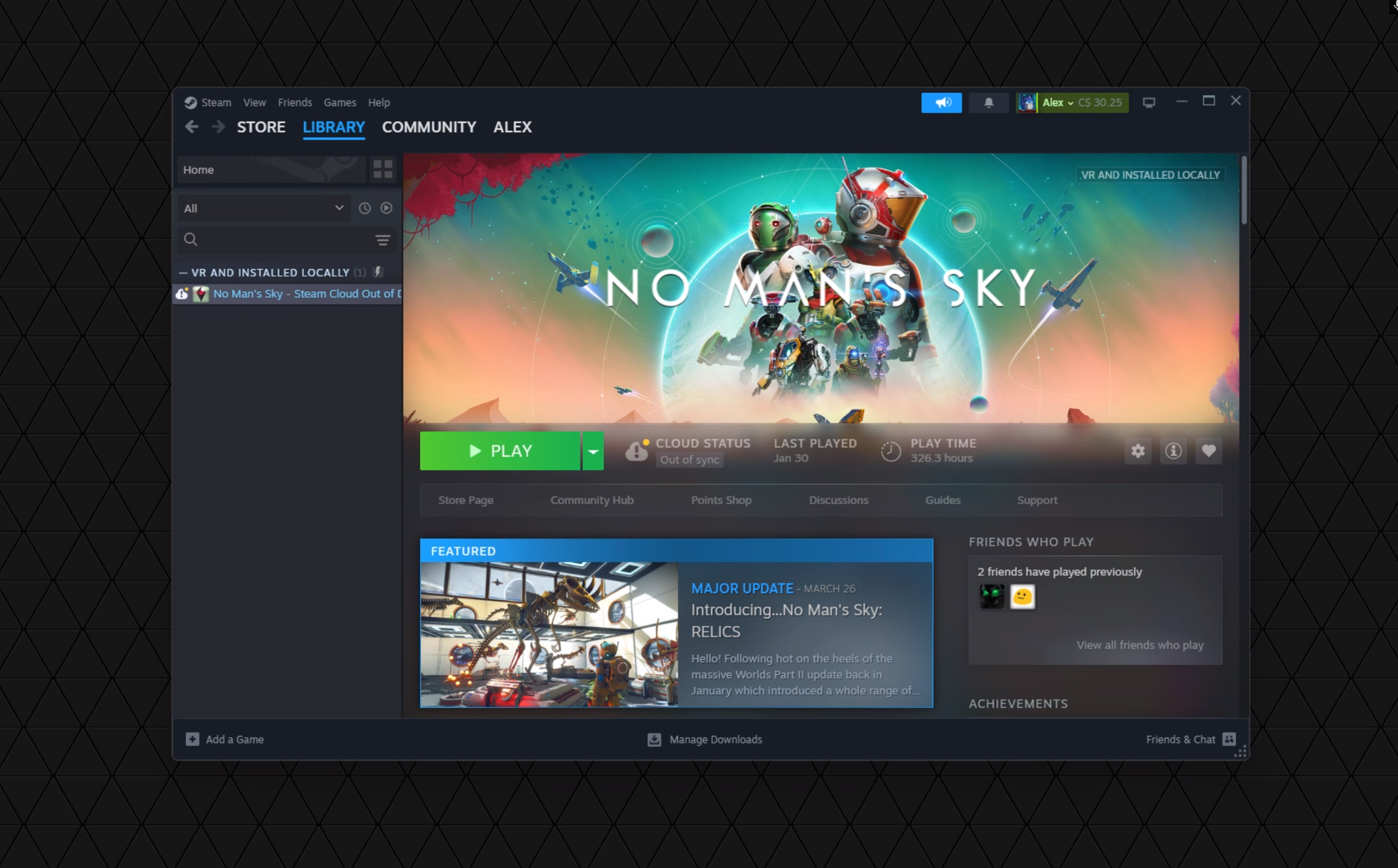The height and width of the screenshot is (868, 1398).
Task: Click Manage Downloads icon
Action: 654,739
